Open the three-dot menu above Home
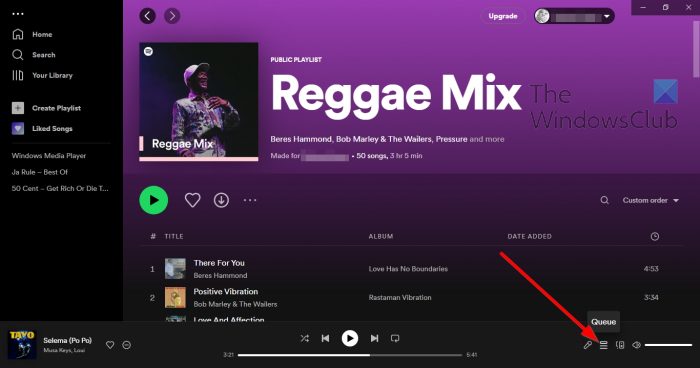Viewport: 700px width, 368px height. pyautogui.click(x=18, y=14)
